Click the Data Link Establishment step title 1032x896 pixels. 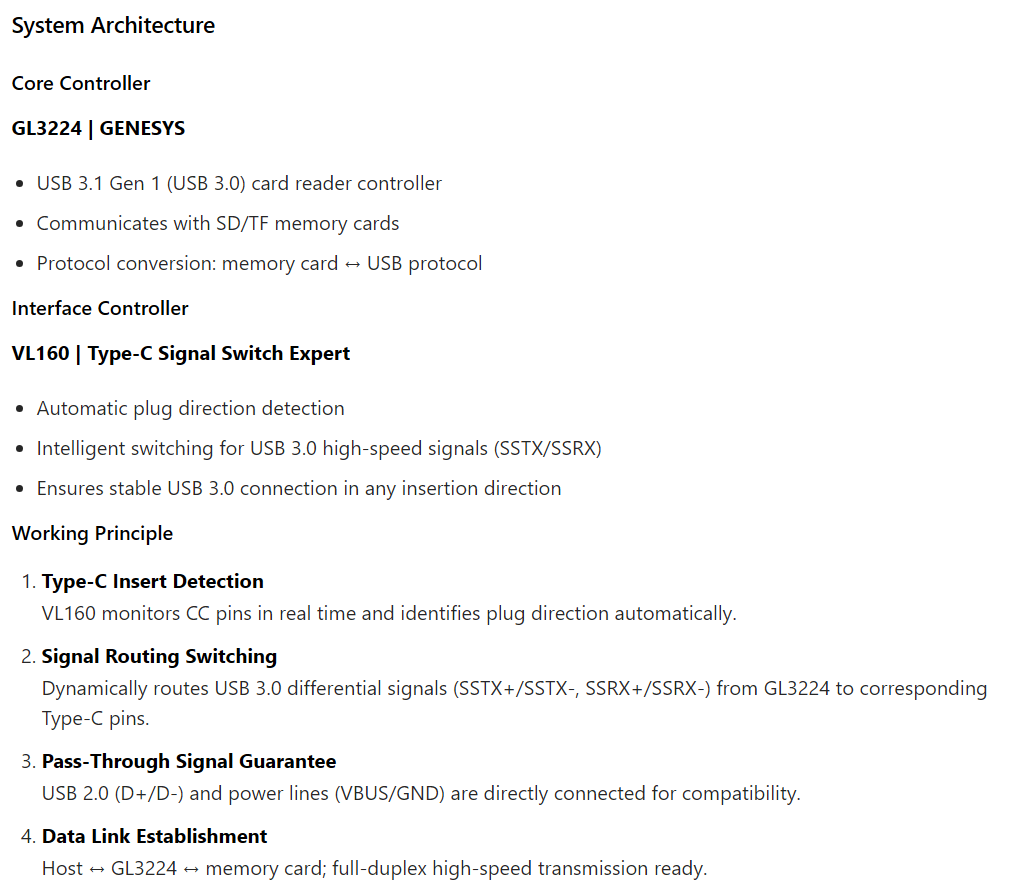pos(154,836)
